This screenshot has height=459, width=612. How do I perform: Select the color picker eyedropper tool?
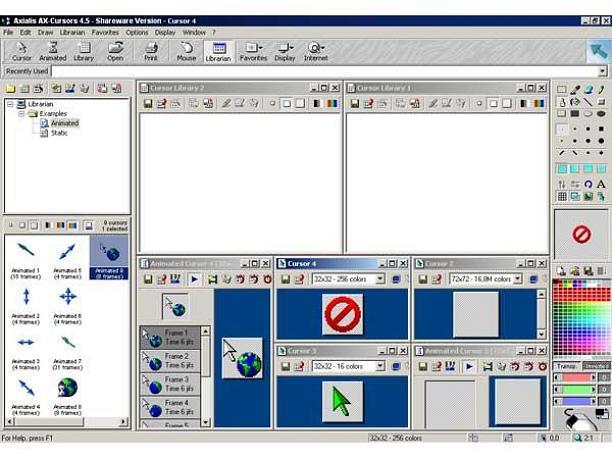pyautogui.click(x=575, y=89)
